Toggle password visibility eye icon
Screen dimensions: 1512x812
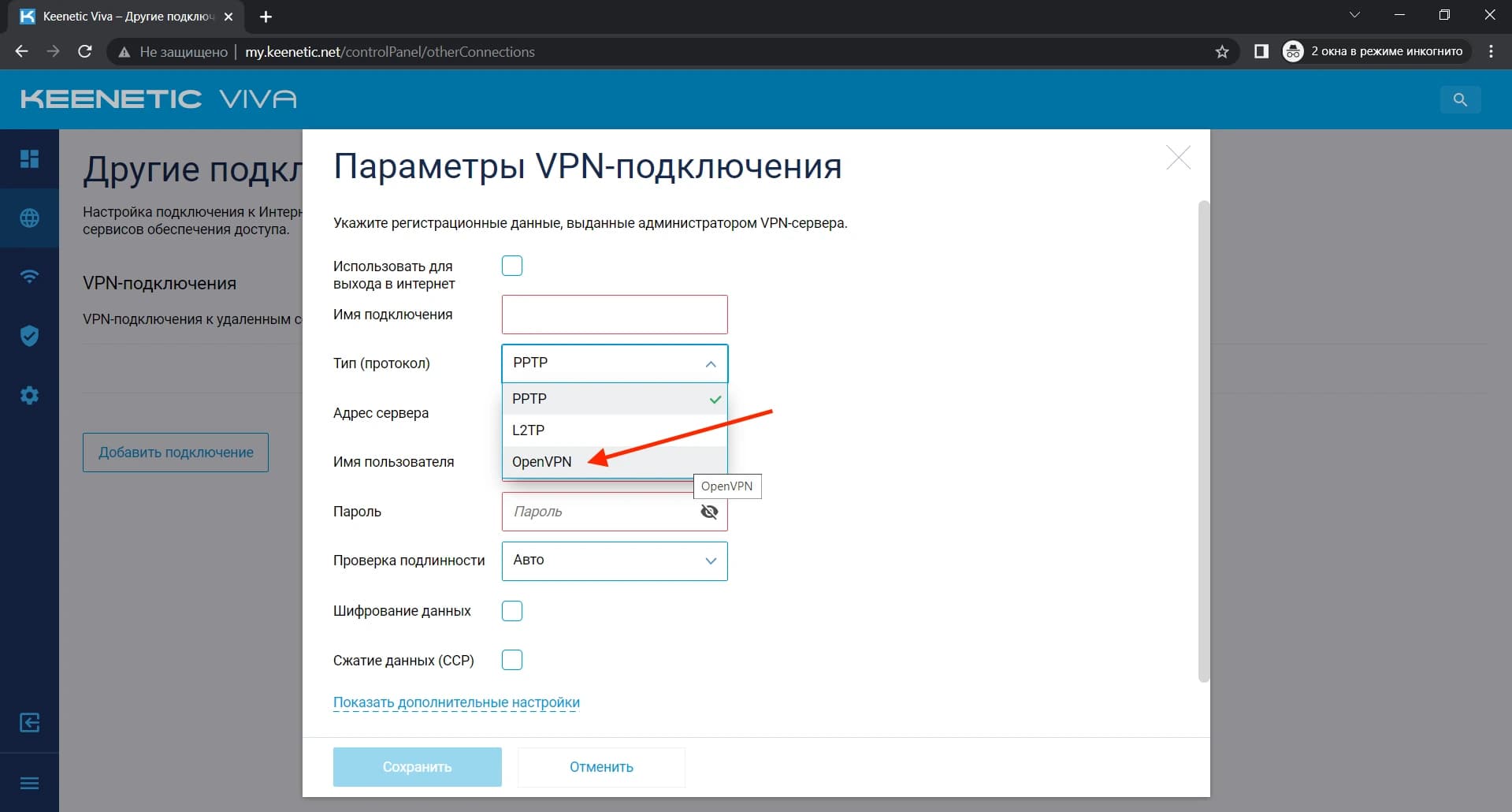pyautogui.click(x=708, y=512)
